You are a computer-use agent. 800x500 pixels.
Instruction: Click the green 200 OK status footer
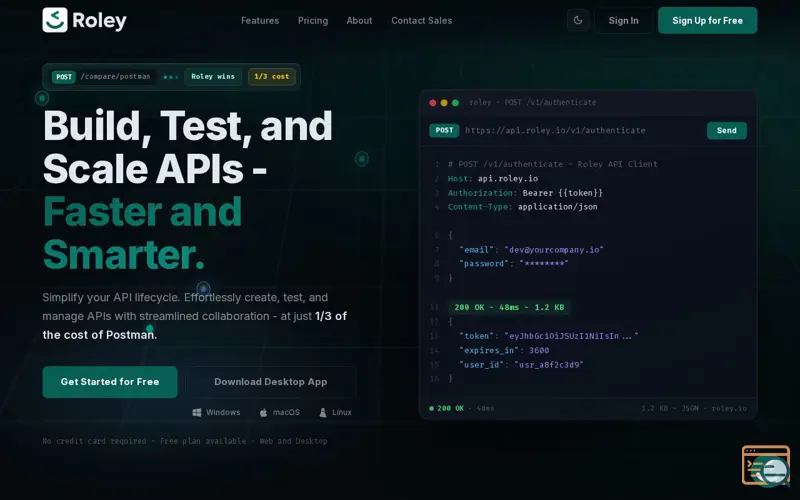point(447,408)
